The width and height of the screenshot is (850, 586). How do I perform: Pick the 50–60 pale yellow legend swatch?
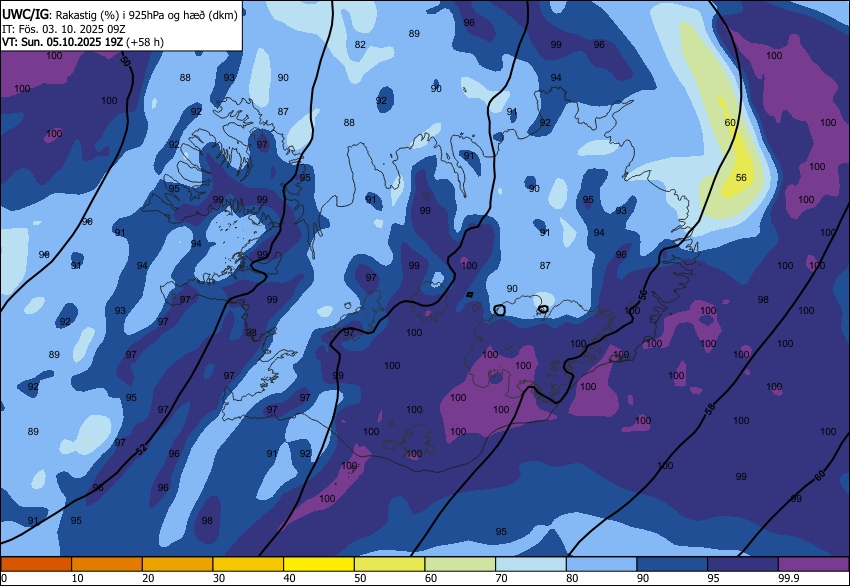coord(390,564)
